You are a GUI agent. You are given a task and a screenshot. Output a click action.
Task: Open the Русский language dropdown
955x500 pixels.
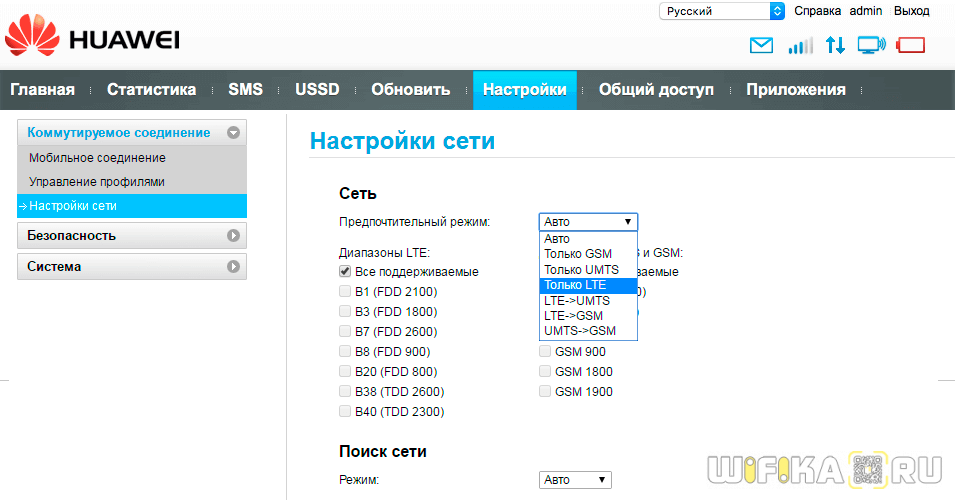pos(722,11)
